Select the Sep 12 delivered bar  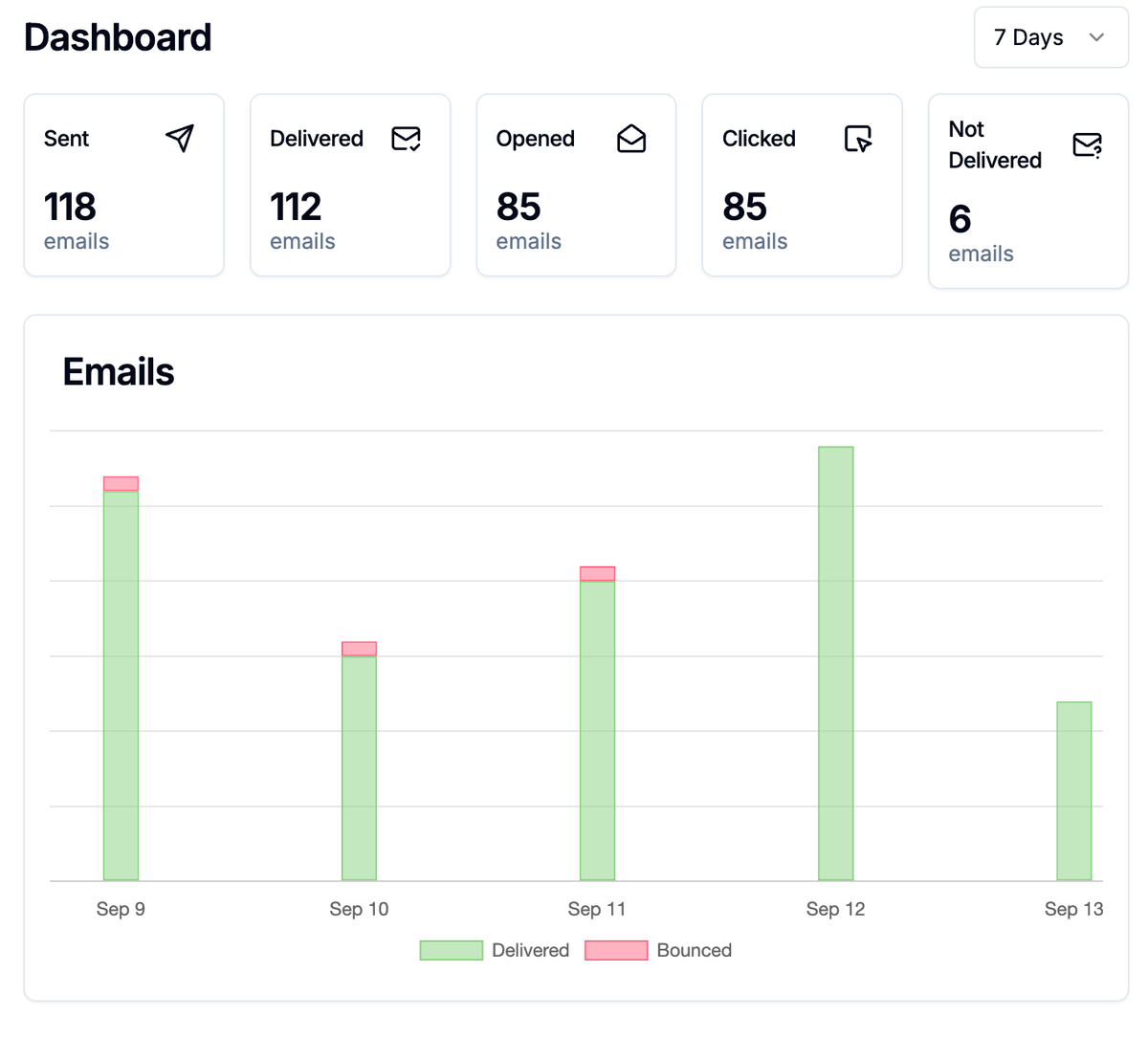835,663
